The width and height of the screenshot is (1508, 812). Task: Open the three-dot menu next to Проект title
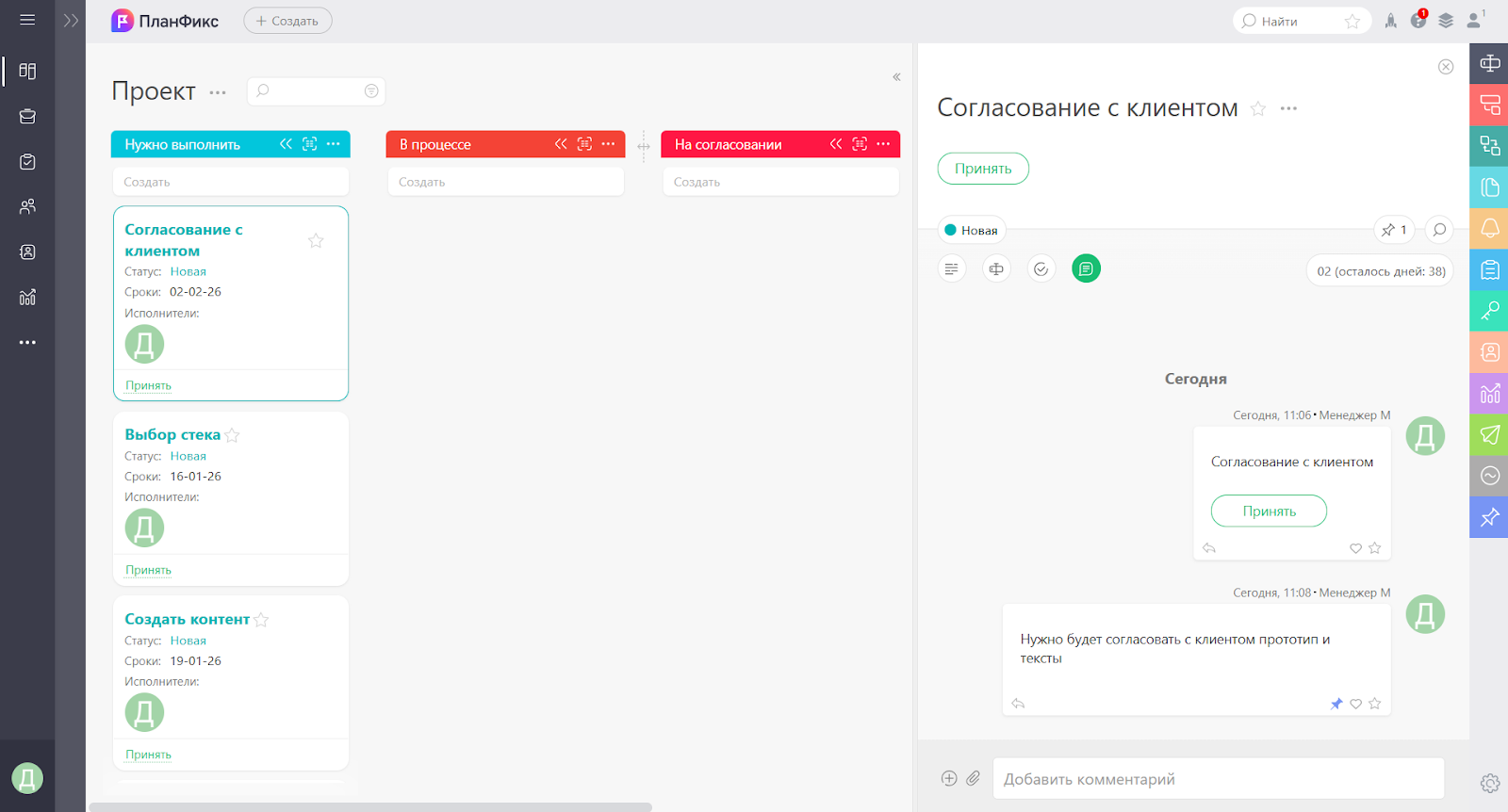pos(218,92)
